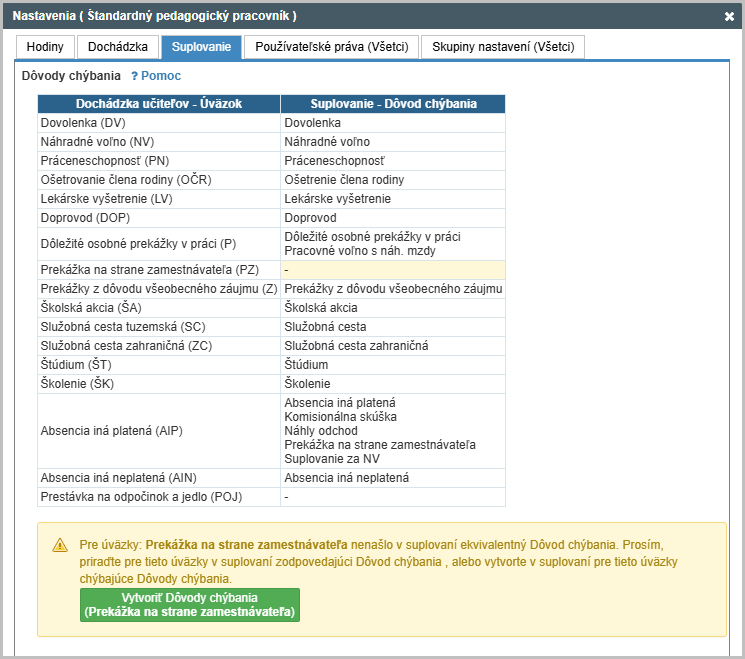The width and height of the screenshot is (745, 659).
Task: Select the Komisionálna skúška entry
Action: [340, 417]
